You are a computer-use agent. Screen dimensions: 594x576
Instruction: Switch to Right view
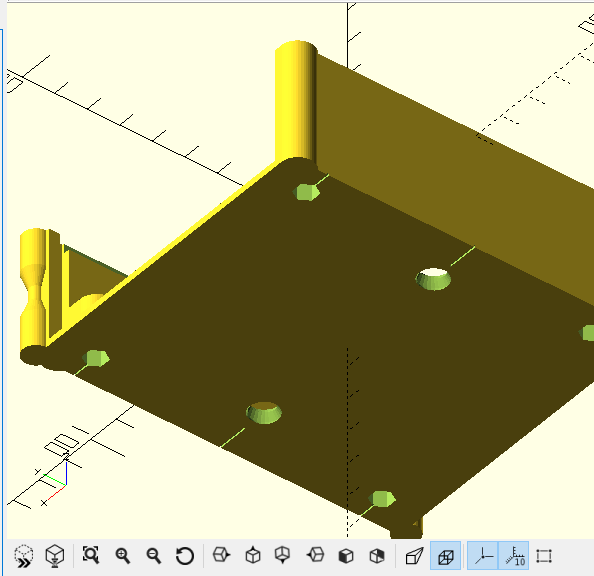[221, 555]
